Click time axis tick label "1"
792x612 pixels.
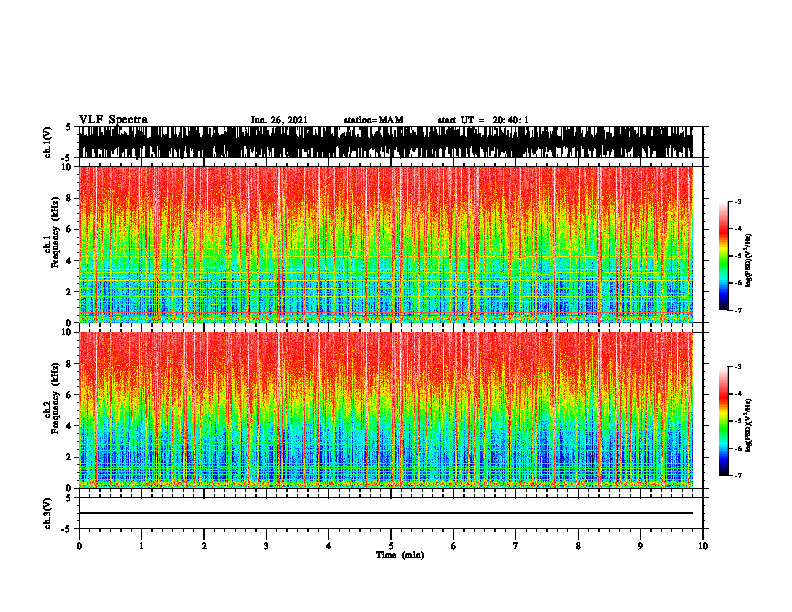[x=141, y=546]
